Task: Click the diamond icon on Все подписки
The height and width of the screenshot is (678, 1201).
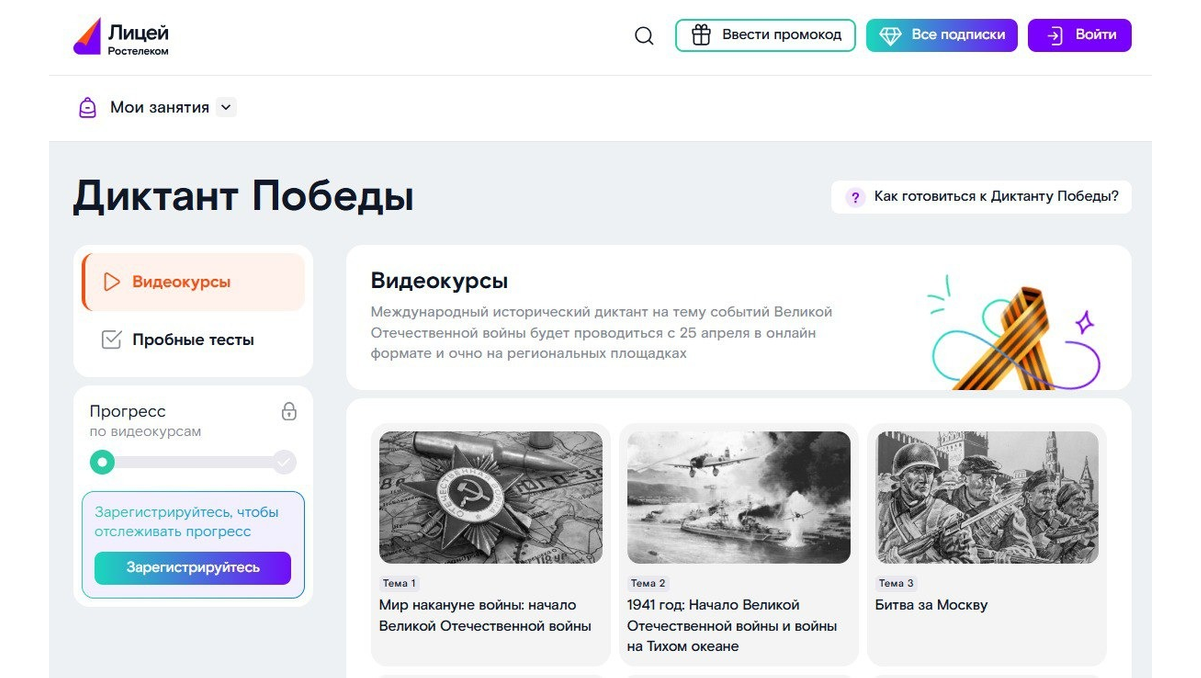Action: (890, 35)
